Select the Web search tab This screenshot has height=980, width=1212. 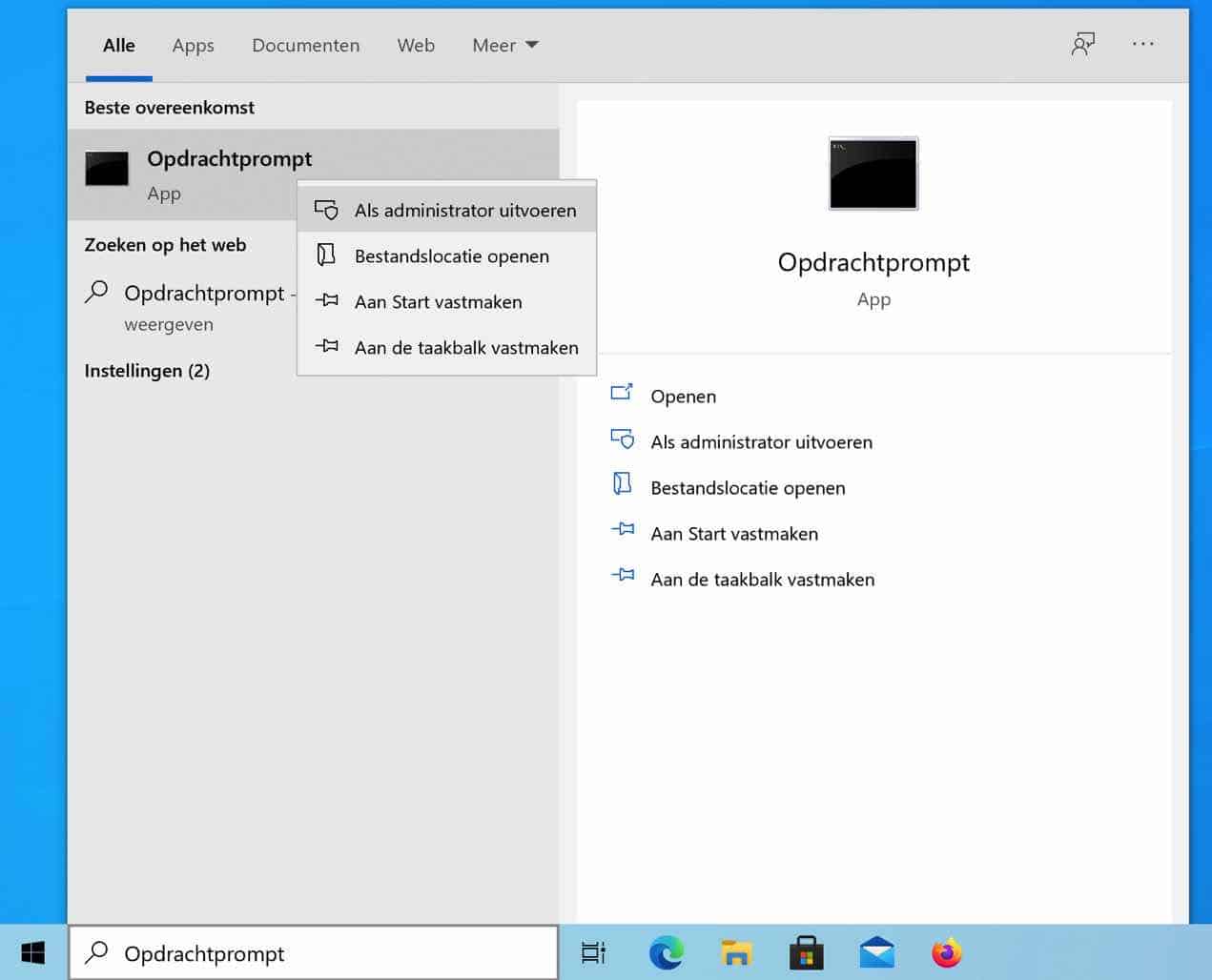point(416,45)
